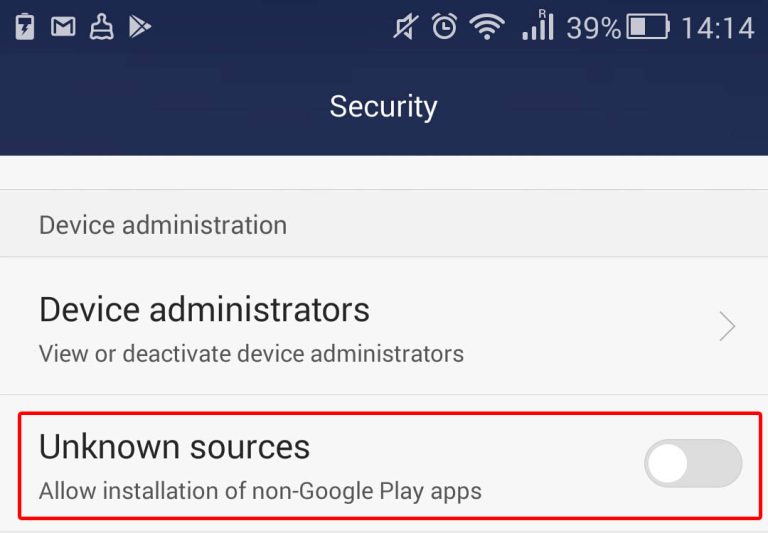Tap "View or deactivate device administrators" text

click(x=251, y=353)
